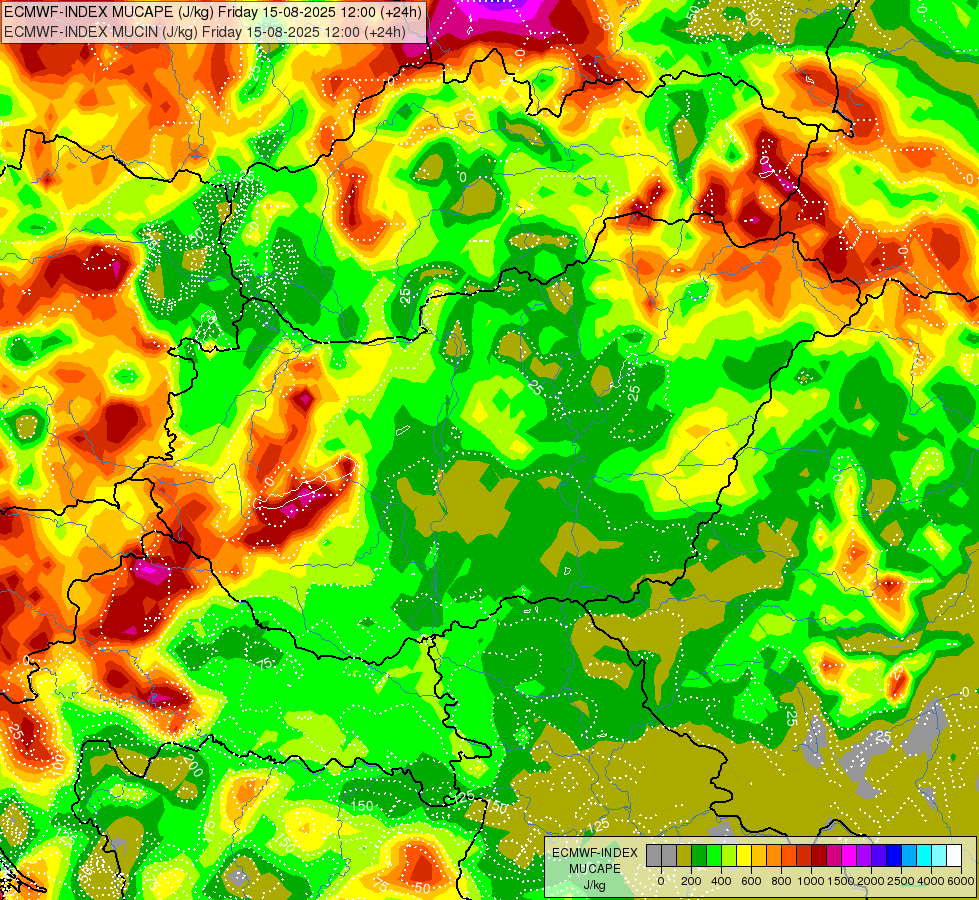This screenshot has height=900, width=979.
Task: Pick the cyan swatch in the legend
Action: [x=925, y=855]
